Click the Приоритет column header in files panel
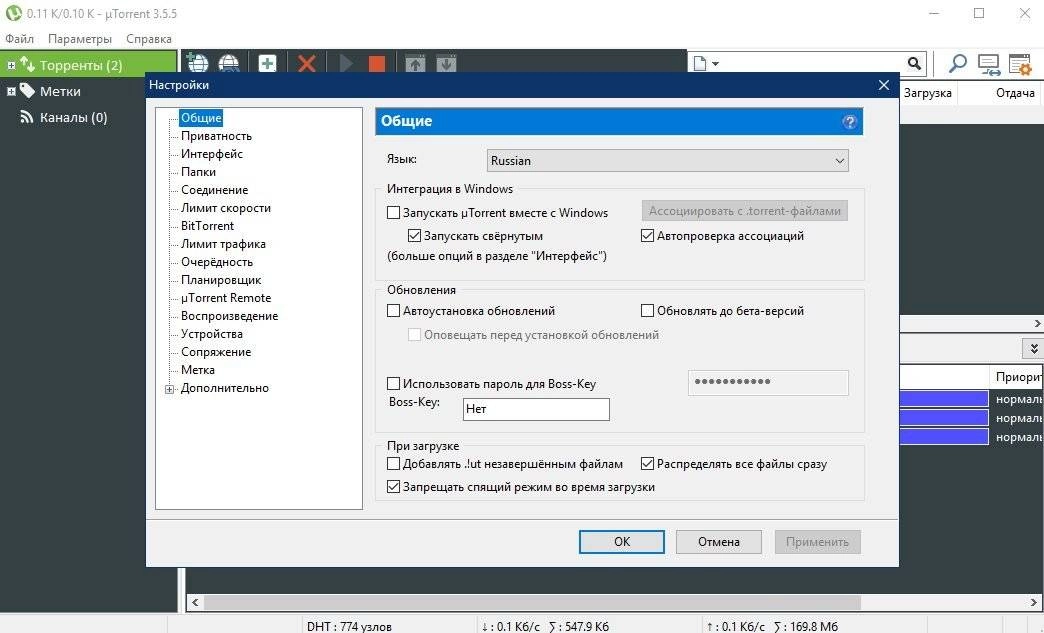1044x633 pixels. tap(1017, 377)
